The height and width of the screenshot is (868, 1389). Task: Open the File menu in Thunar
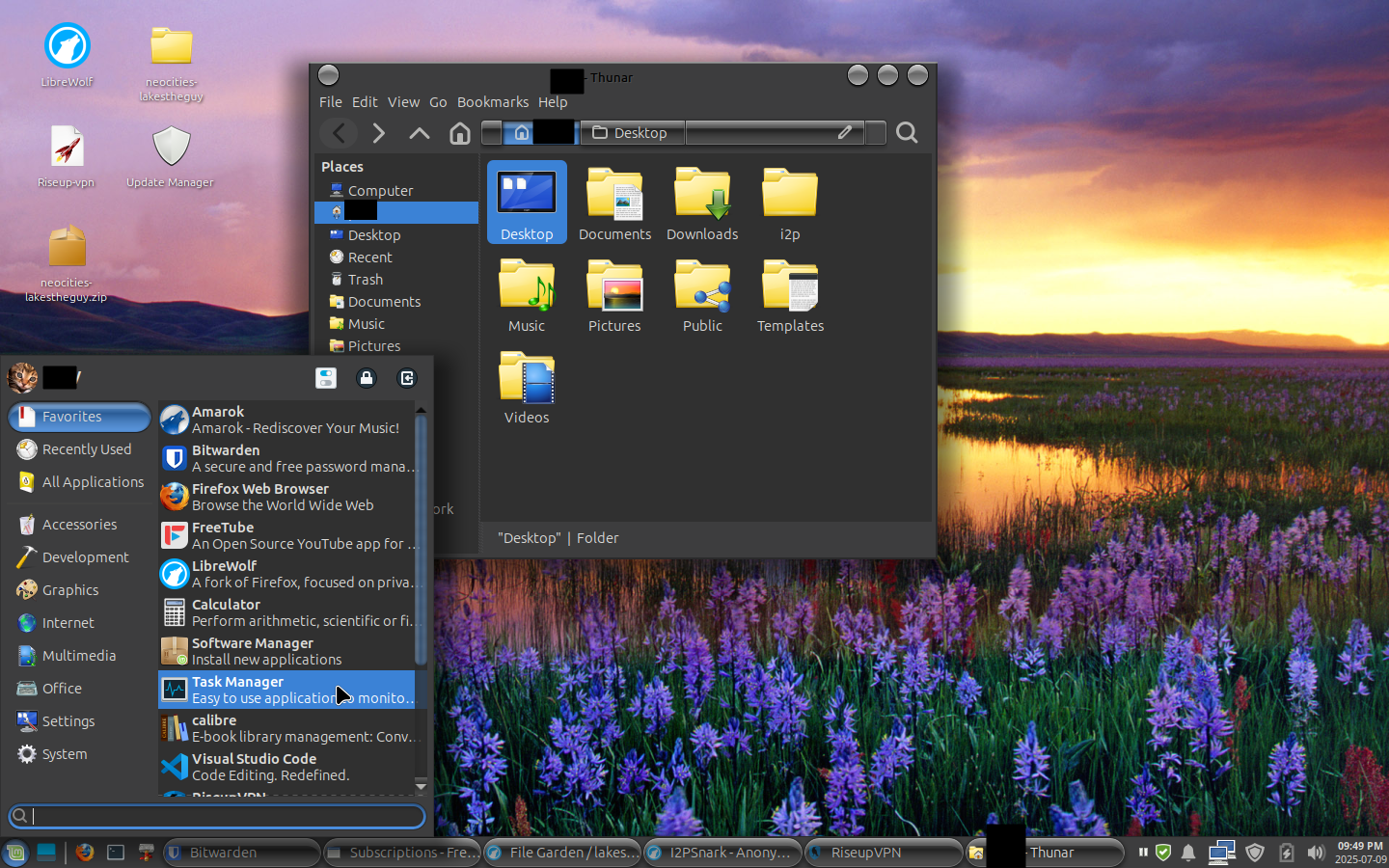(x=331, y=102)
